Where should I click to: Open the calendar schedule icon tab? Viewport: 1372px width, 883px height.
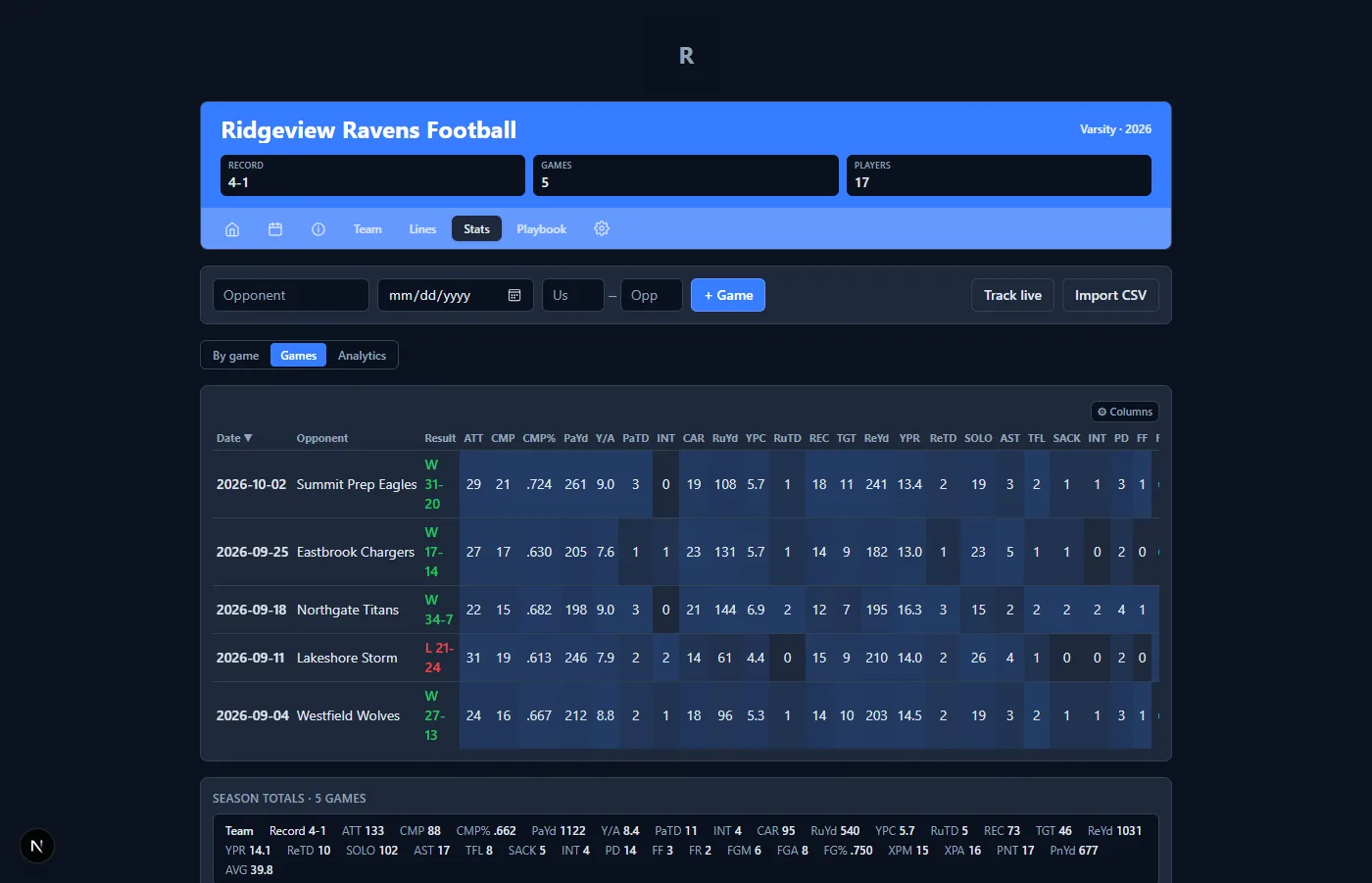[275, 228]
